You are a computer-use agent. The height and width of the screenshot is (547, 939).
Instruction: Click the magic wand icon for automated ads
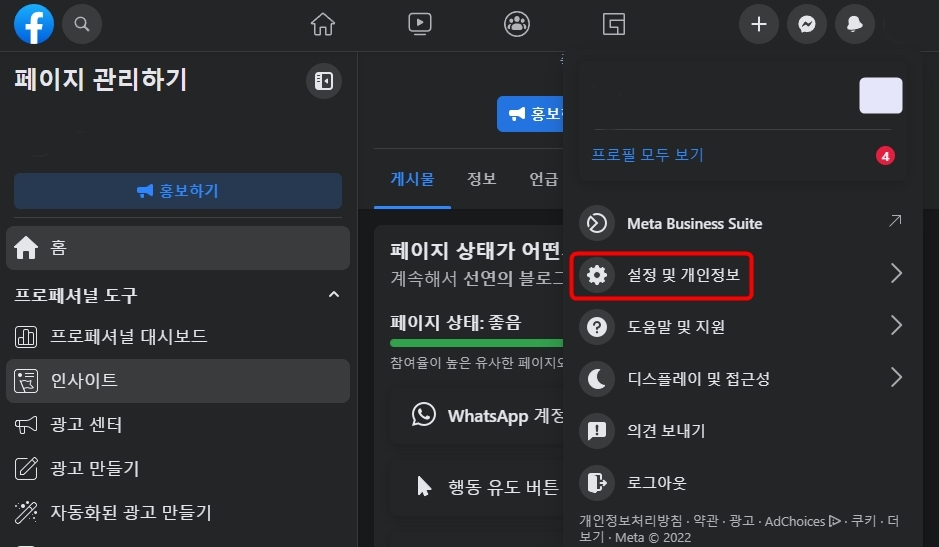point(26,513)
